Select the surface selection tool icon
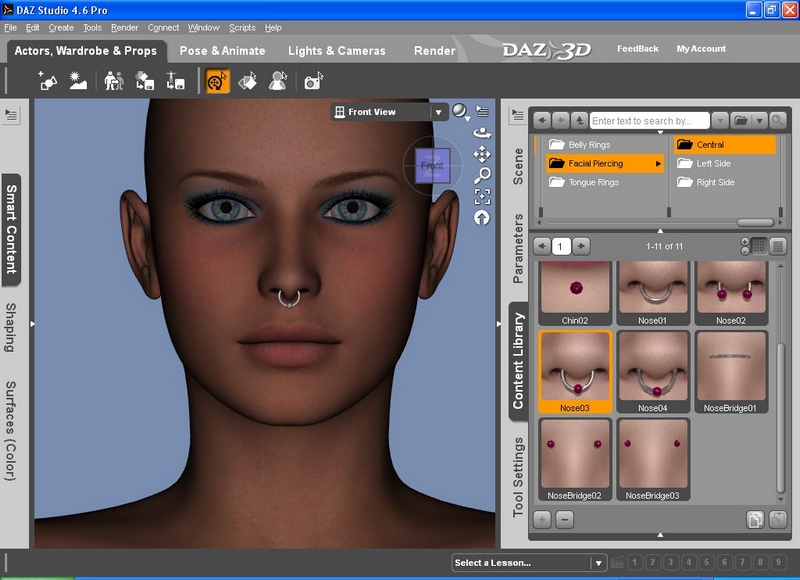This screenshot has width=800, height=580. pyautogui.click(x=247, y=81)
